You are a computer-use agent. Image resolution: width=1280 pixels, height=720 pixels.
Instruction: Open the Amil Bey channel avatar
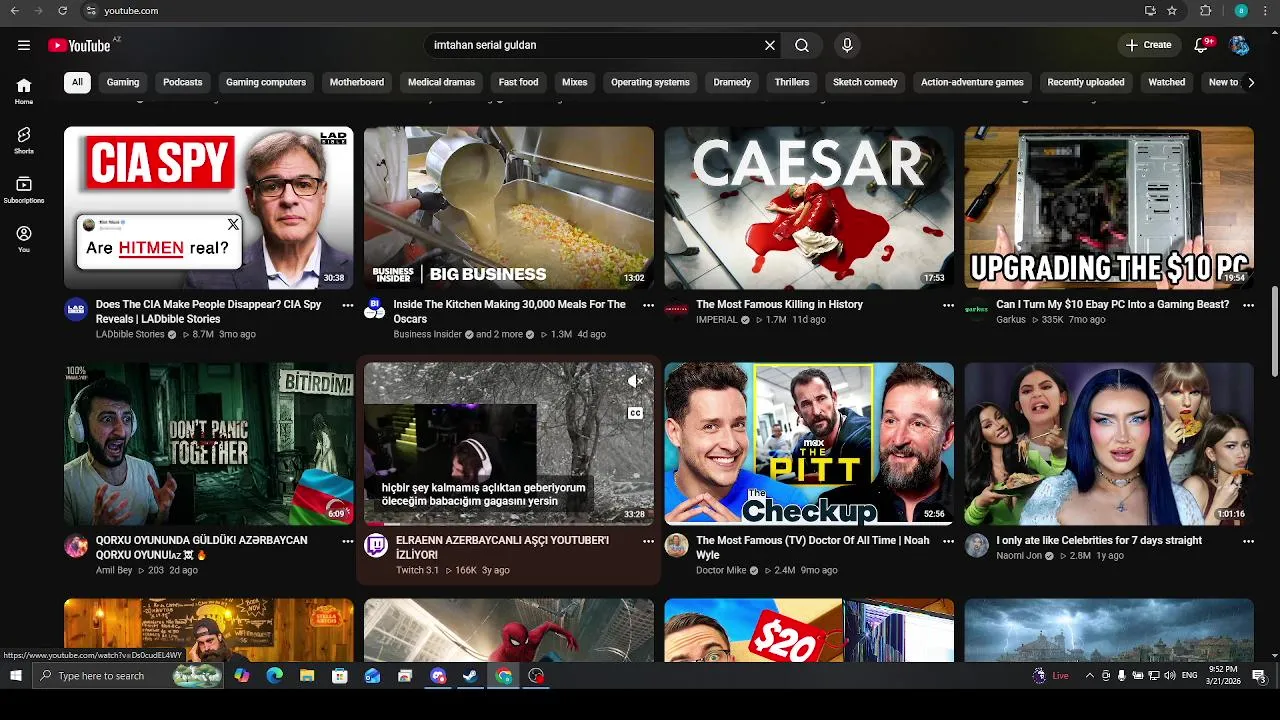76,545
